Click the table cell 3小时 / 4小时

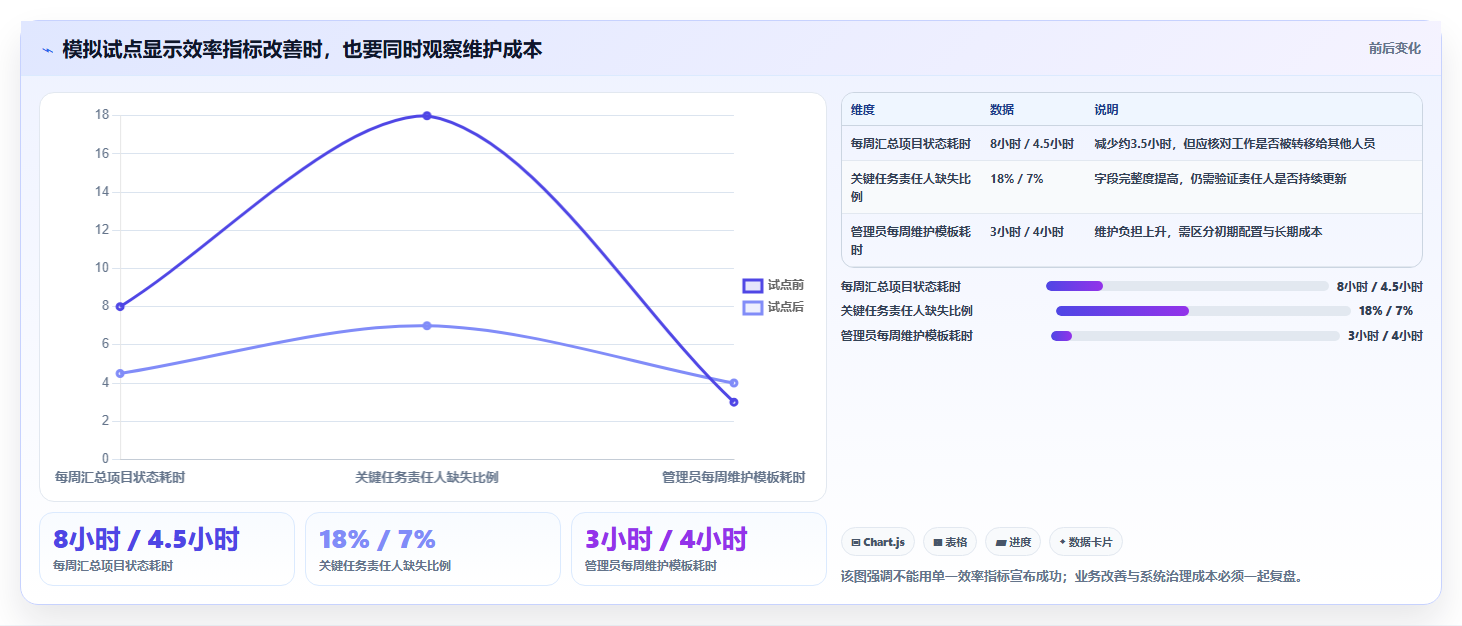1026,232
